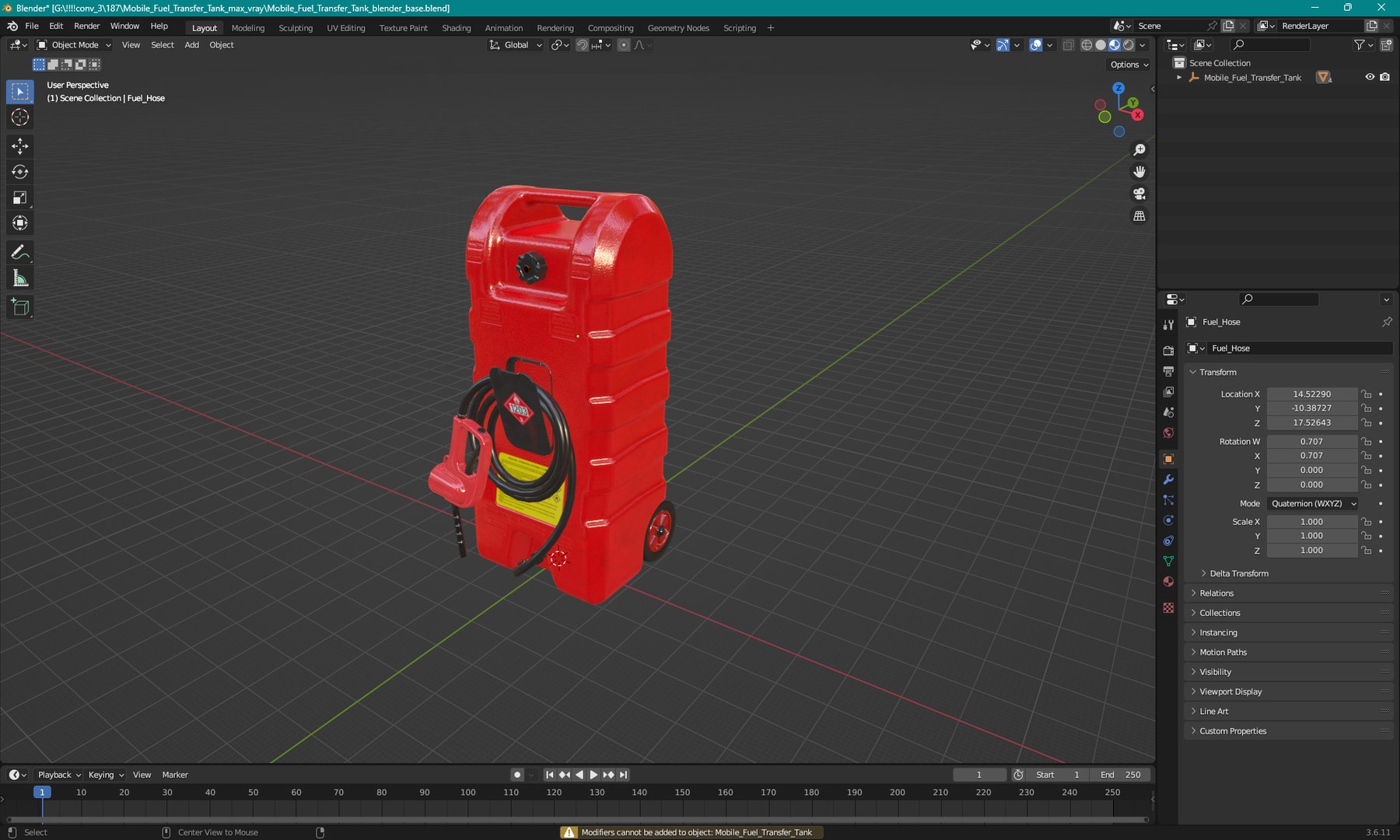Image resolution: width=1400 pixels, height=840 pixels.
Task: Hide Mobile_Fuel_Transfer_Tank in viewport via eye
Action: coord(1370,77)
